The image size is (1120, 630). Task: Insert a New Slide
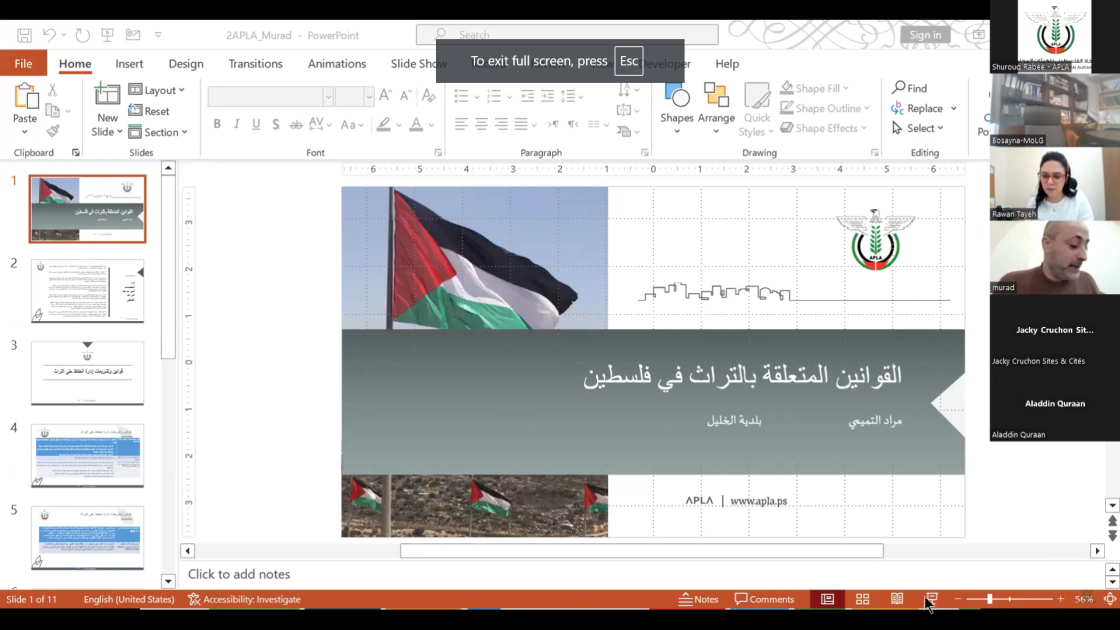click(107, 97)
